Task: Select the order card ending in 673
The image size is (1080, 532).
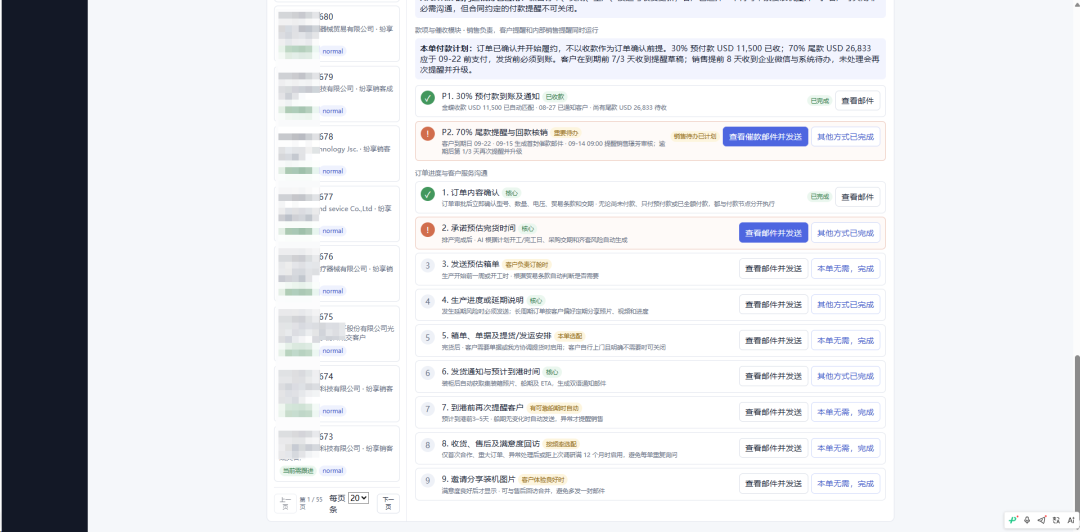Action: coord(337,453)
